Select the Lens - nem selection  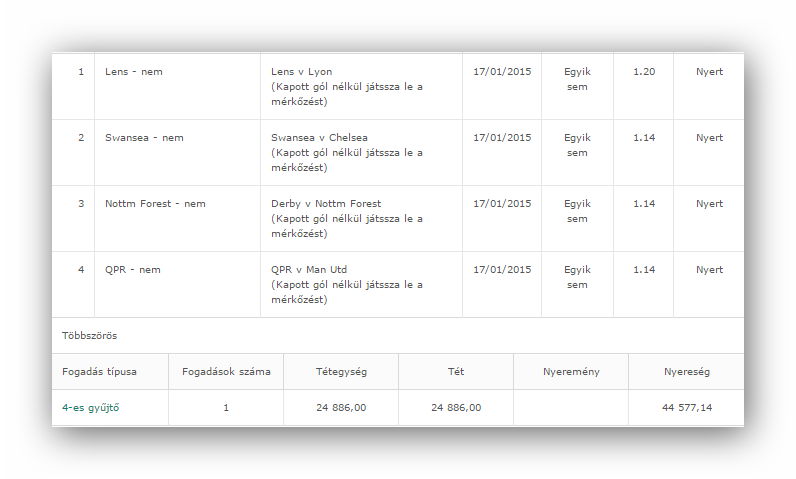133,72
